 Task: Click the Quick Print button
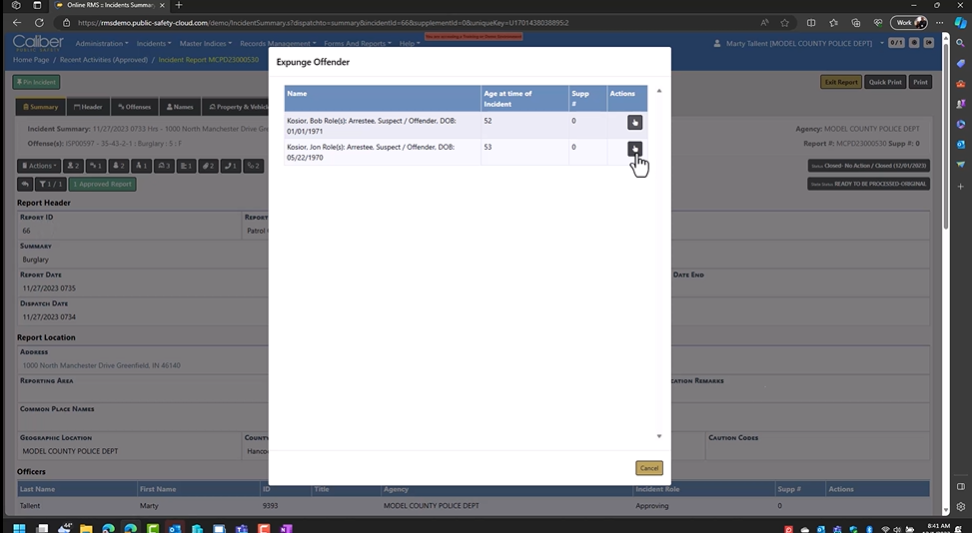coord(884,82)
